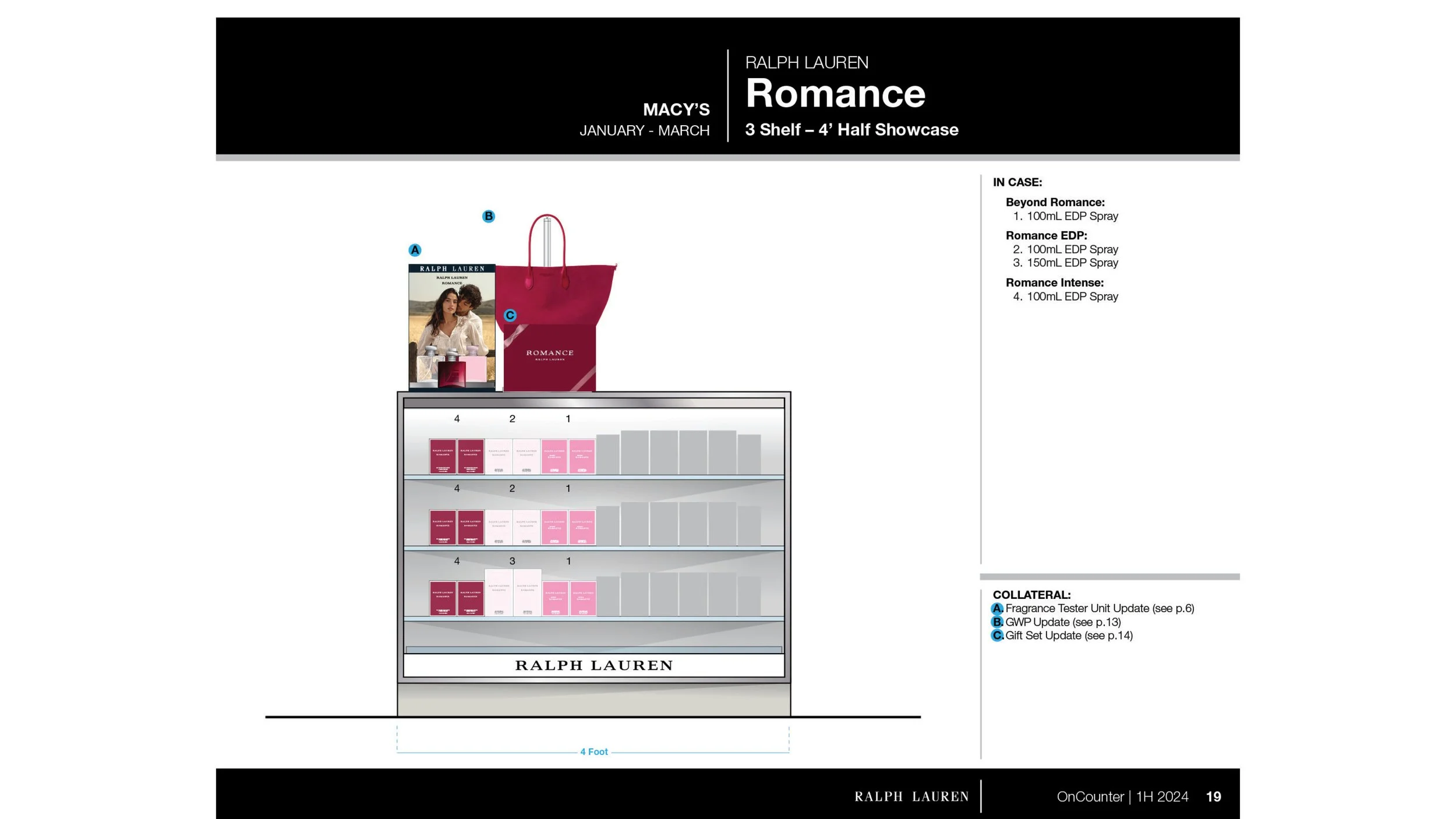Click the blue A marker above the poster
Image resolution: width=1456 pixels, height=819 pixels.
coord(415,250)
